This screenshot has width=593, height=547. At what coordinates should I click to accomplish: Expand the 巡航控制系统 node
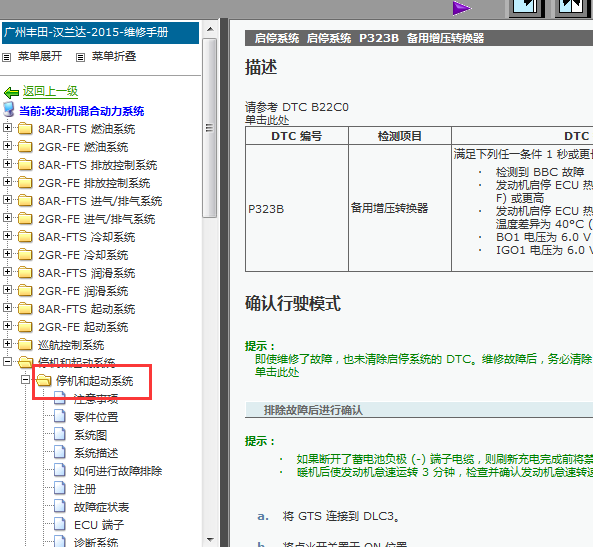(x=7, y=343)
